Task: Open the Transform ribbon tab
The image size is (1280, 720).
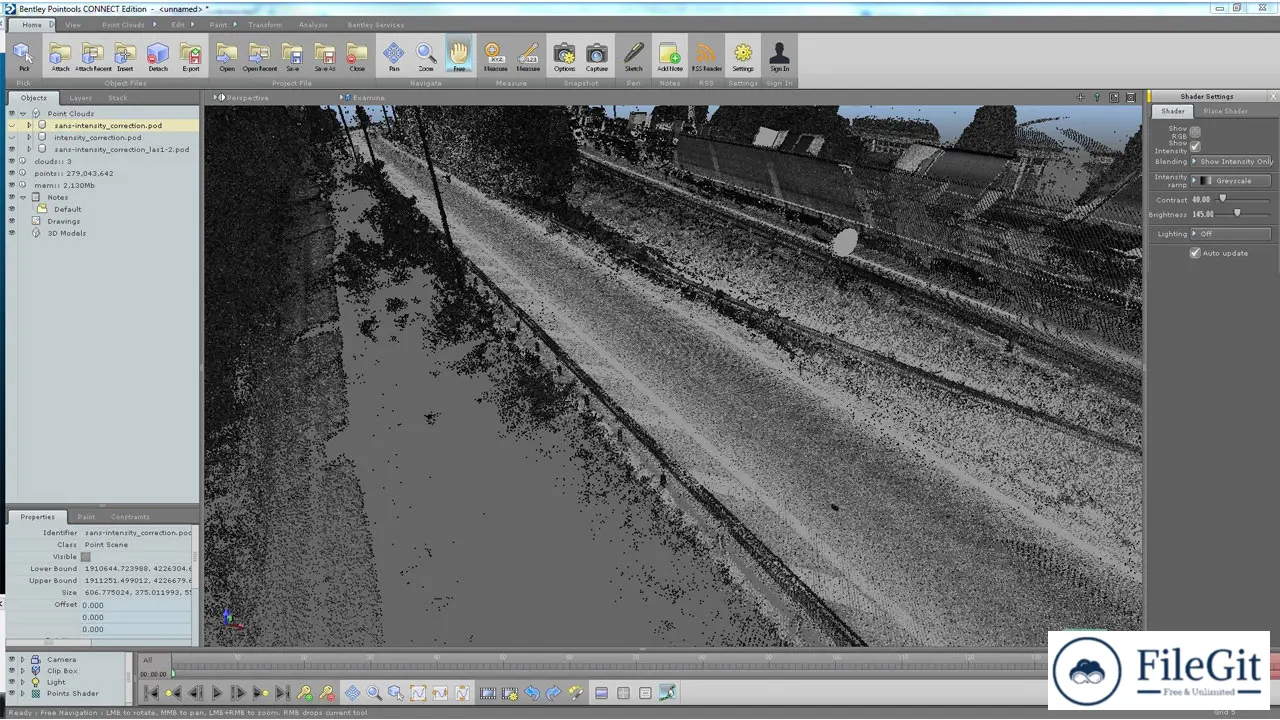Action: (x=265, y=24)
